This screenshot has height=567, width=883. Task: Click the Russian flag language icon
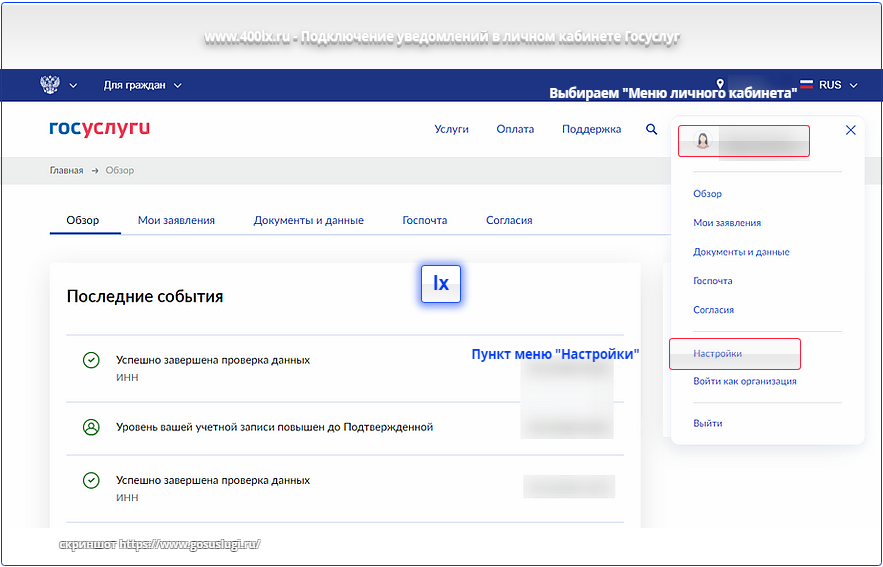point(806,85)
